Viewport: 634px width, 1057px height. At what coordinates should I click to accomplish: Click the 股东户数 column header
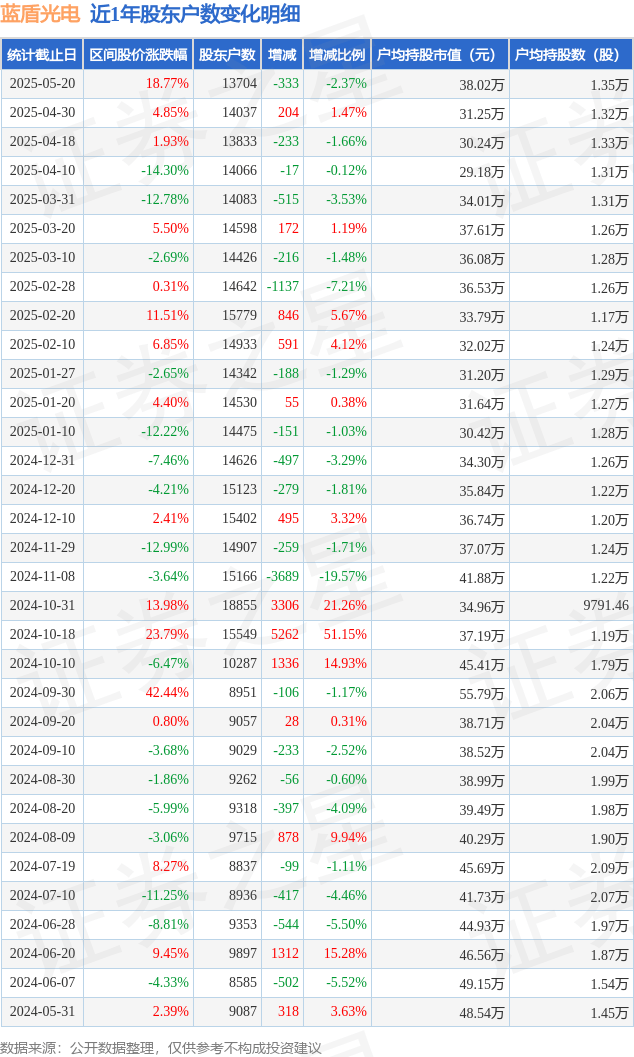[x=227, y=55]
